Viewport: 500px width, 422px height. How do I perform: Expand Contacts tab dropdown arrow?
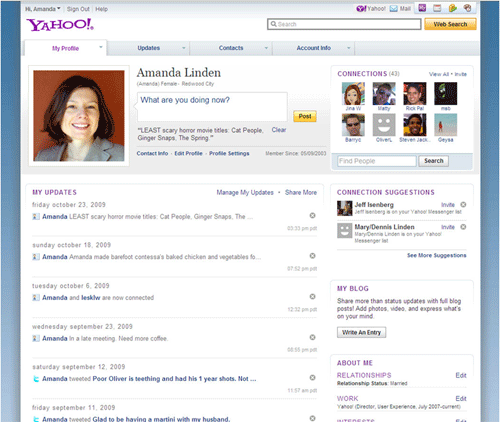[x=266, y=48]
